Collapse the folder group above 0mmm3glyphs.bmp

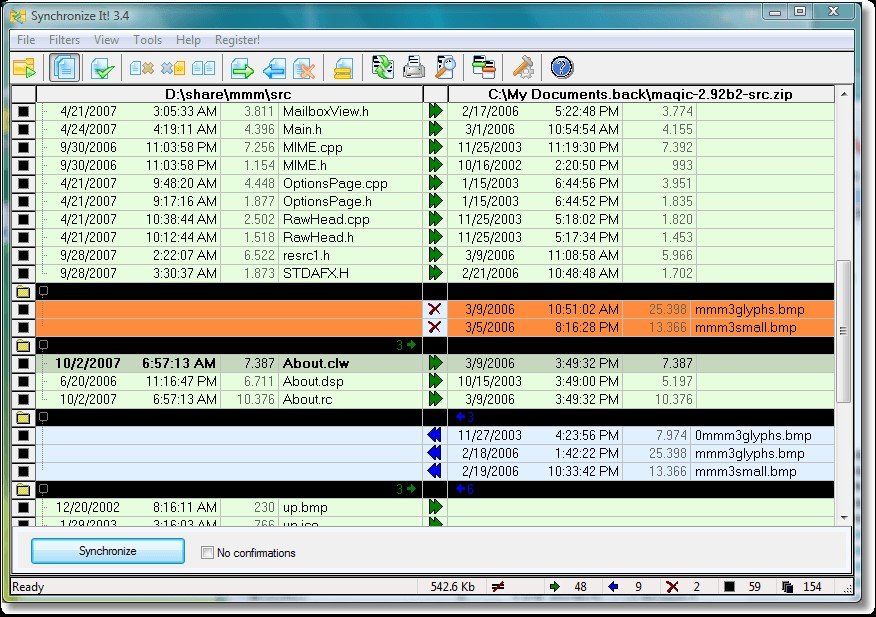43,417
